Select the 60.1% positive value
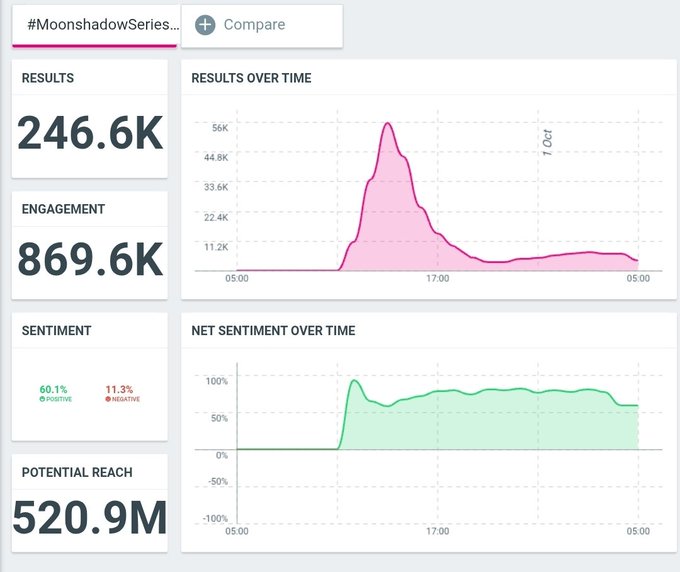This screenshot has height=572, width=680. tap(53, 389)
